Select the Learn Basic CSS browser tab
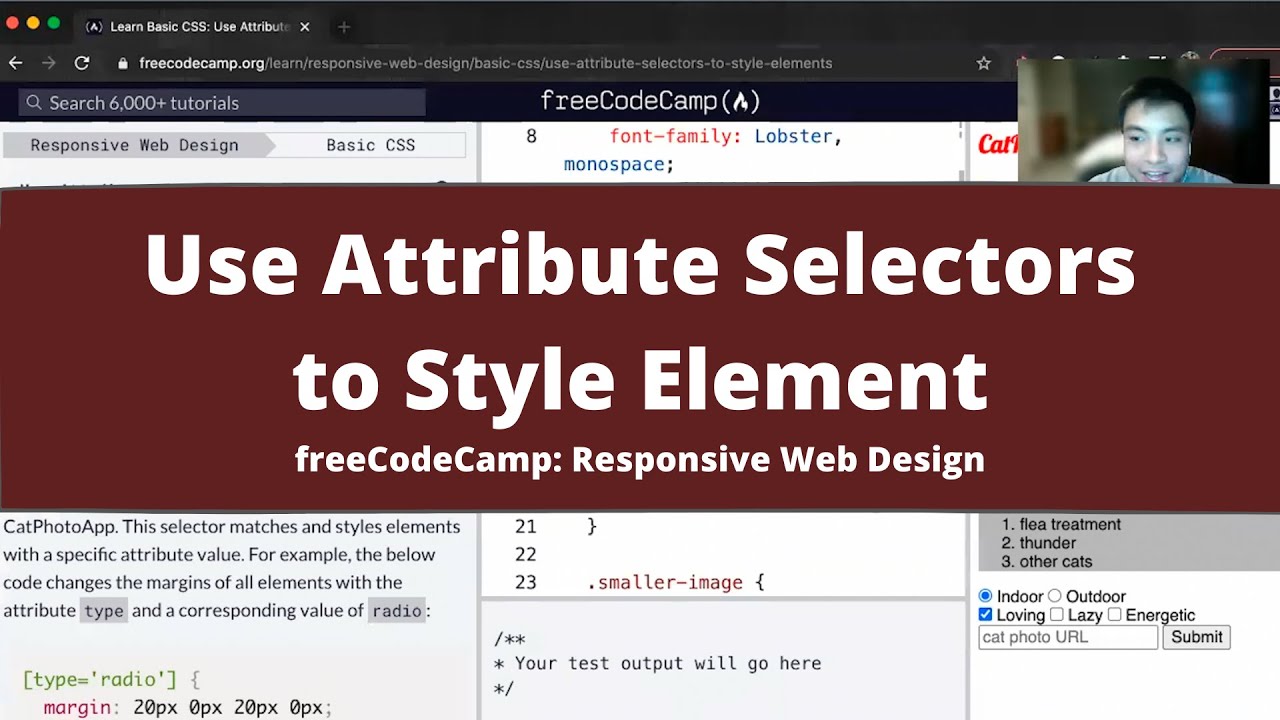Image resolution: width=1280 pixels, height=720 pixels. [x=198, y=27]
